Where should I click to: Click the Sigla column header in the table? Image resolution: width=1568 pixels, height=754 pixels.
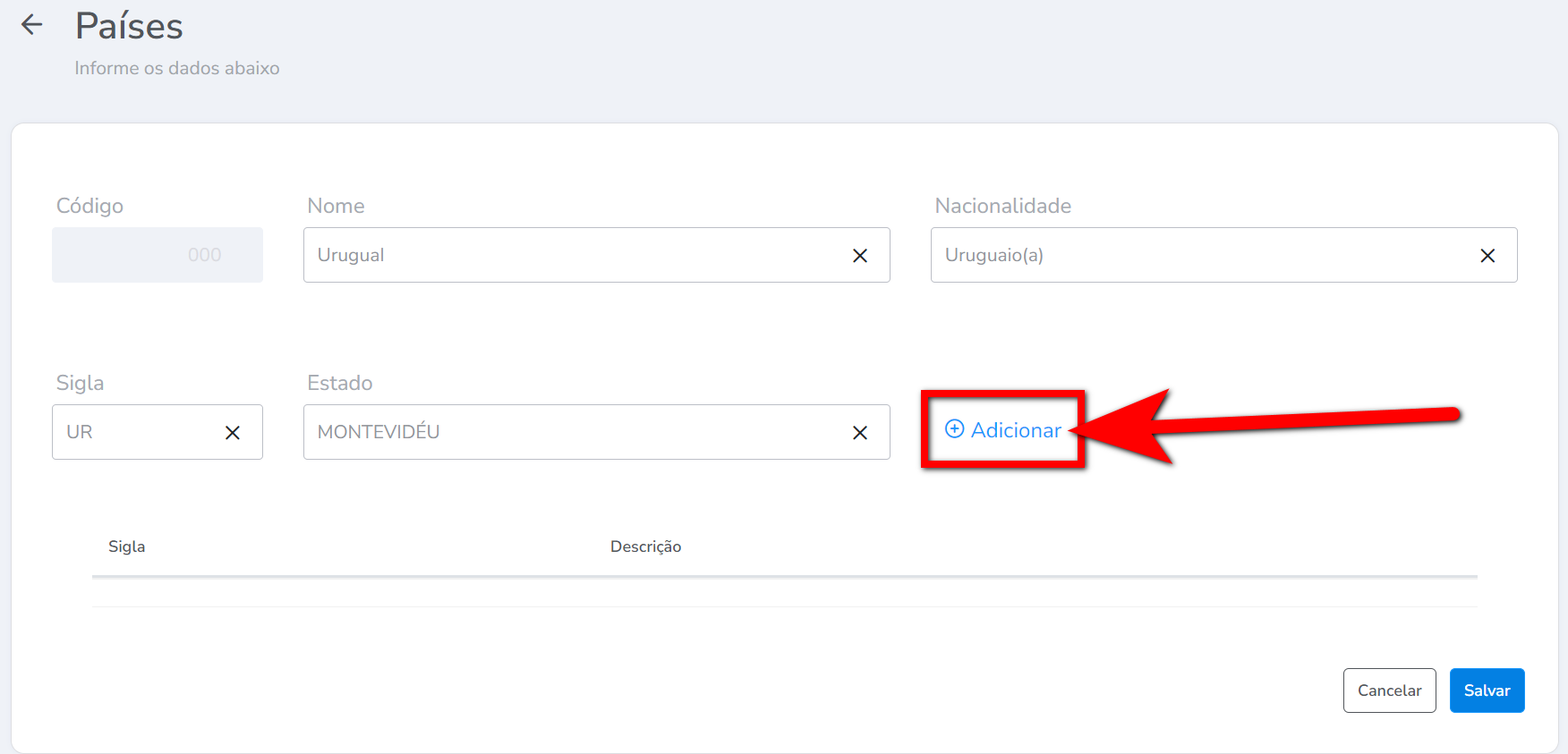pyautogui.click(x=127, y=546)
